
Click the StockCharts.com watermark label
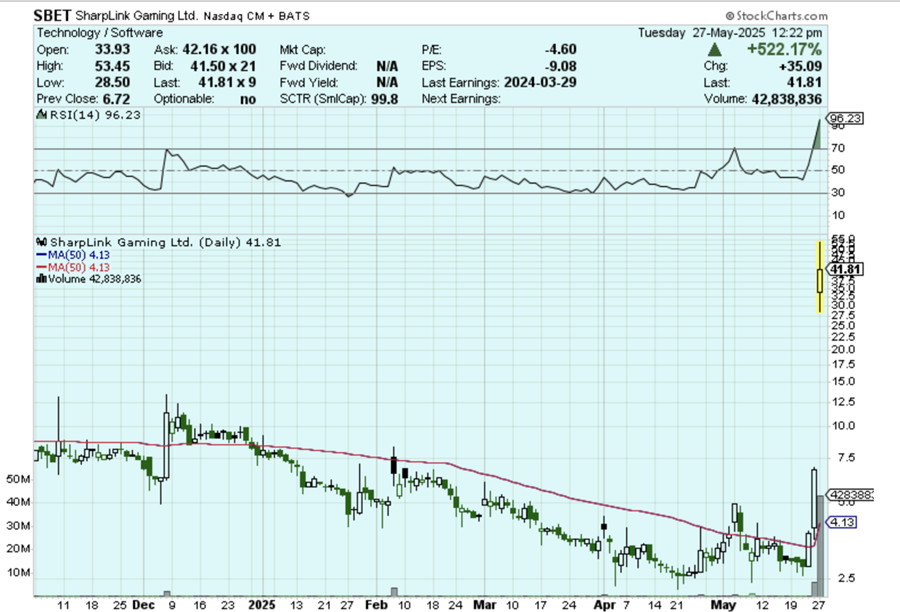[776, 16]
